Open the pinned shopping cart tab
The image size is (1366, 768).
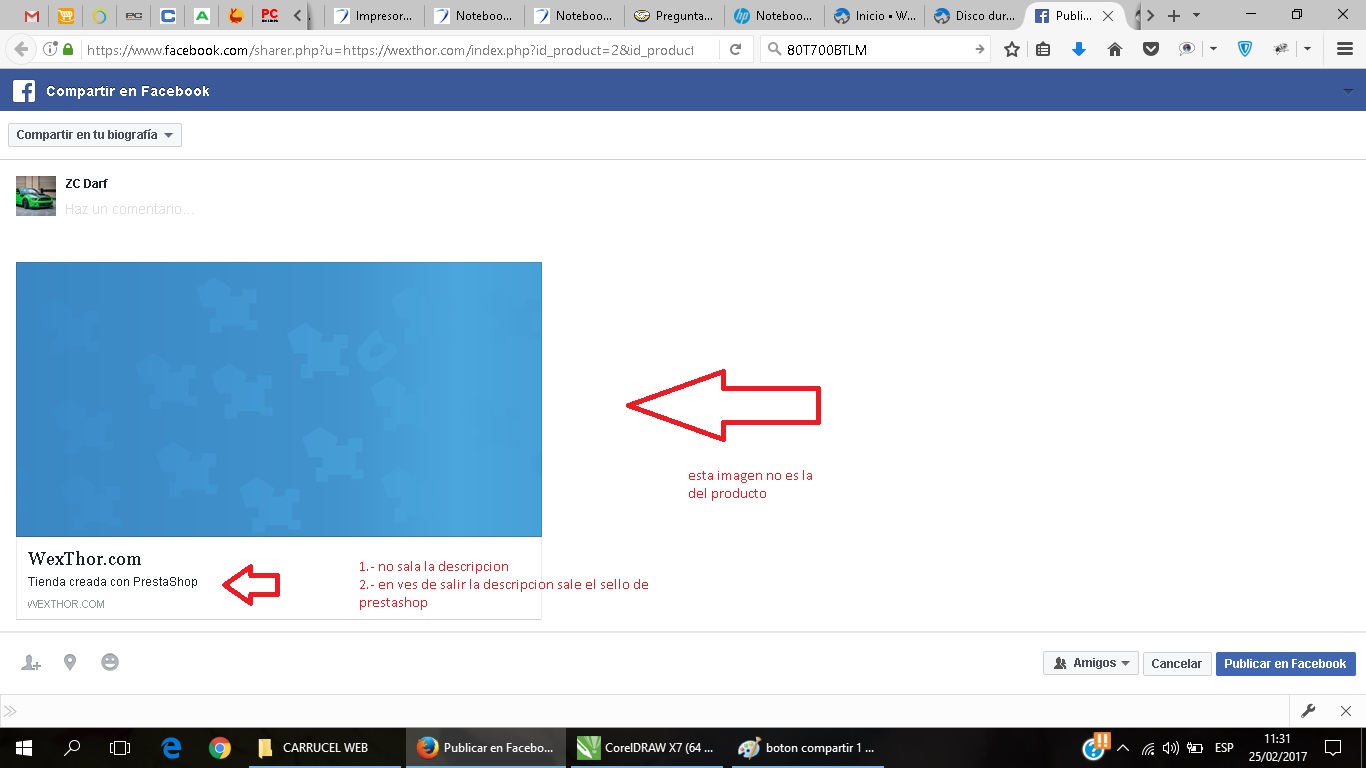click(x=66, y=16)
